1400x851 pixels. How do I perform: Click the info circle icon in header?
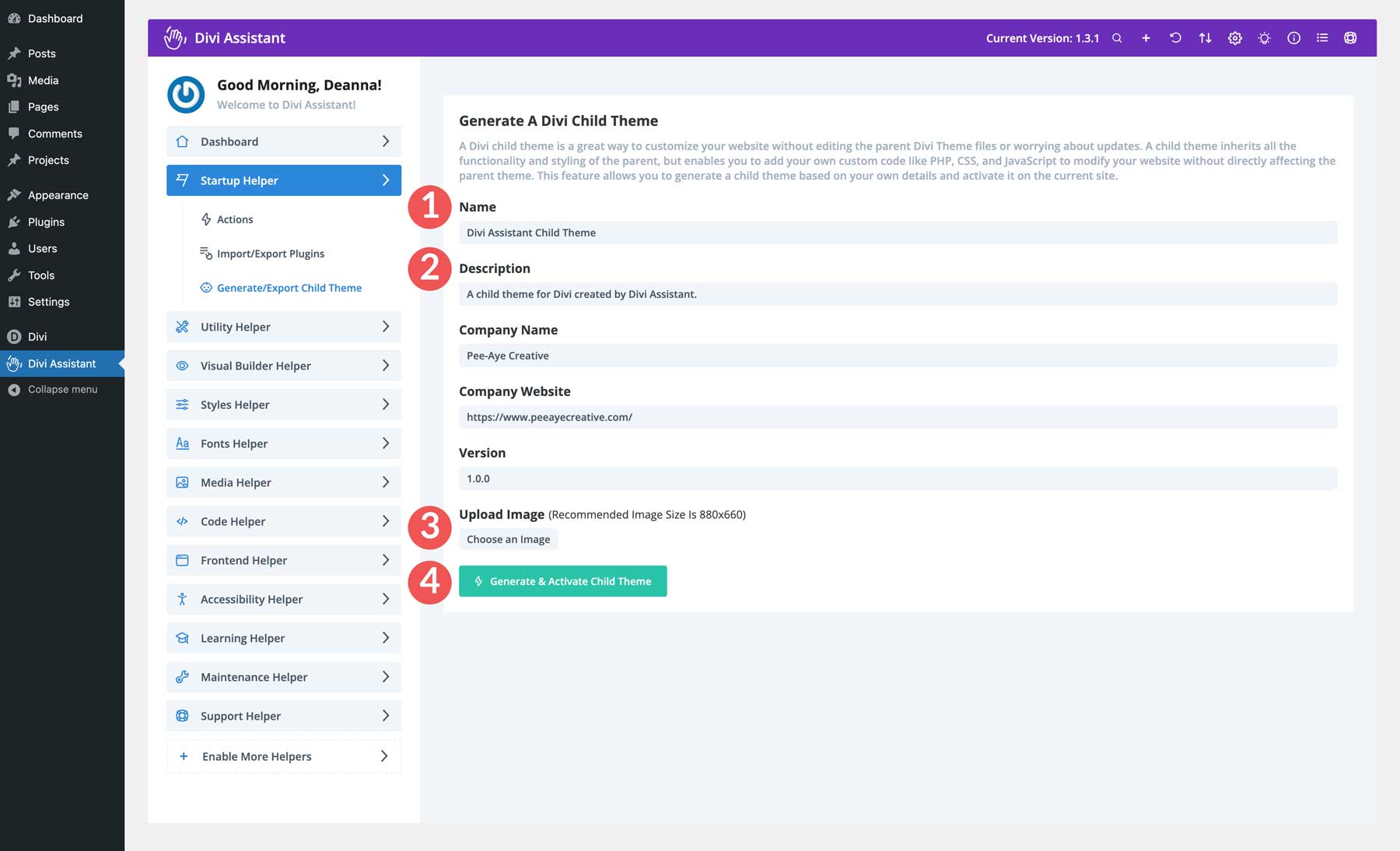(1293, 38)
